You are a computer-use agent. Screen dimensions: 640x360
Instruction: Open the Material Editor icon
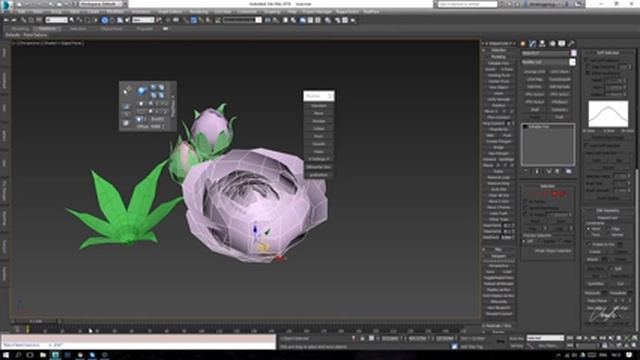328,20
